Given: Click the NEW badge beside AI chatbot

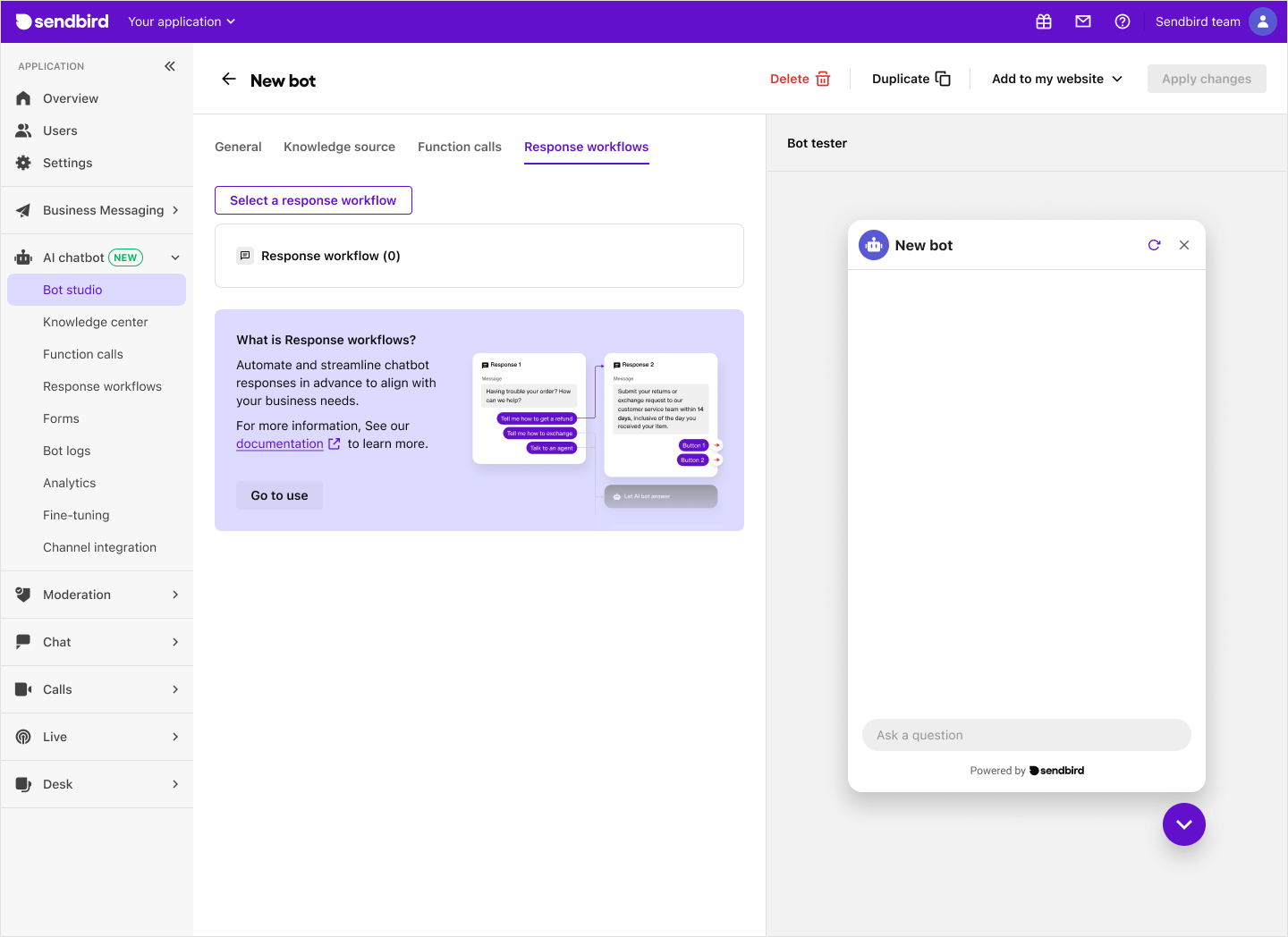Looking at the screenshot, I should 125,257.
